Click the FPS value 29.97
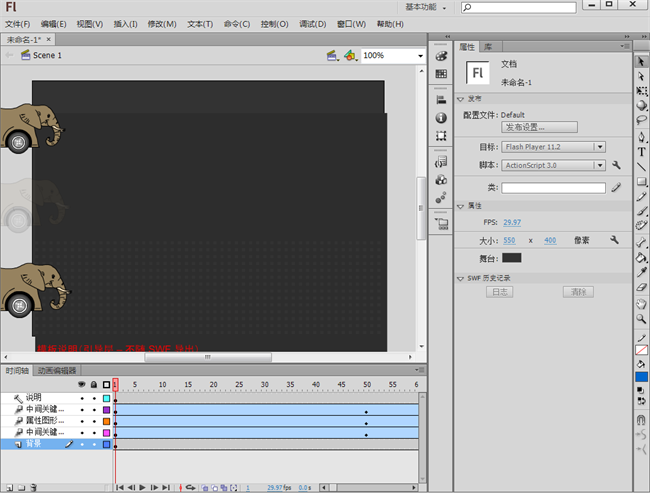This screenshot has height=493, width=650. 511,222
